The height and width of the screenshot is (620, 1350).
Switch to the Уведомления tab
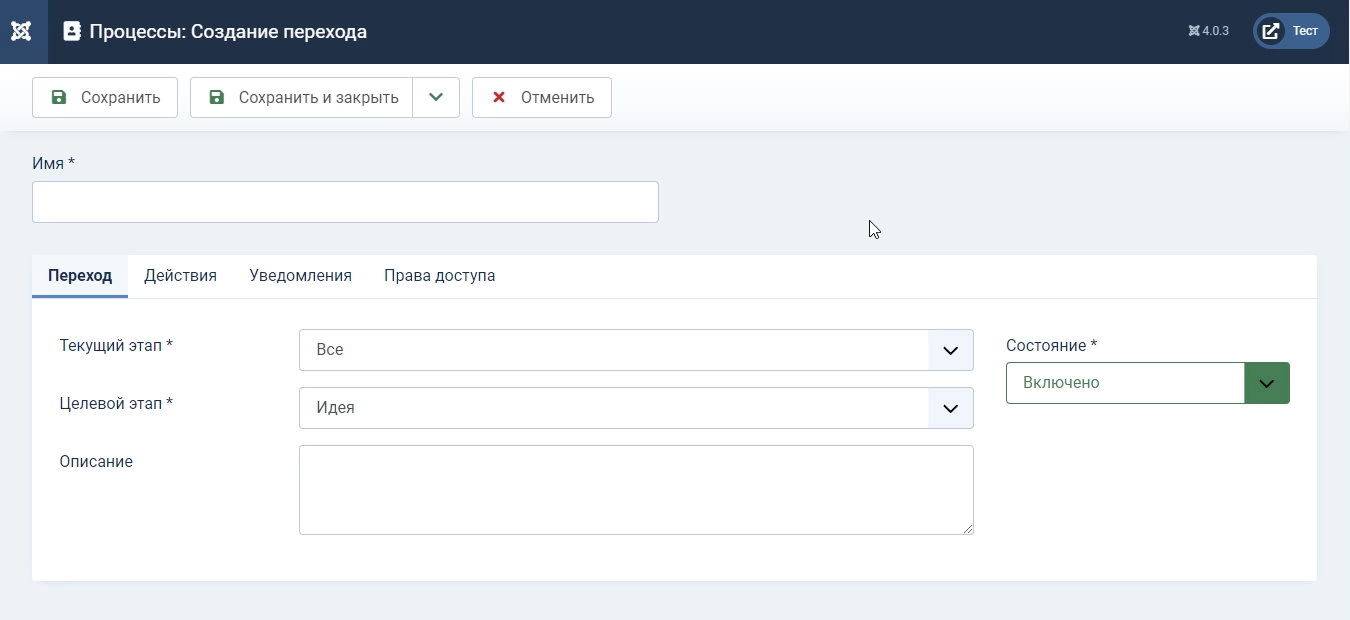click(x=300, y=276)
